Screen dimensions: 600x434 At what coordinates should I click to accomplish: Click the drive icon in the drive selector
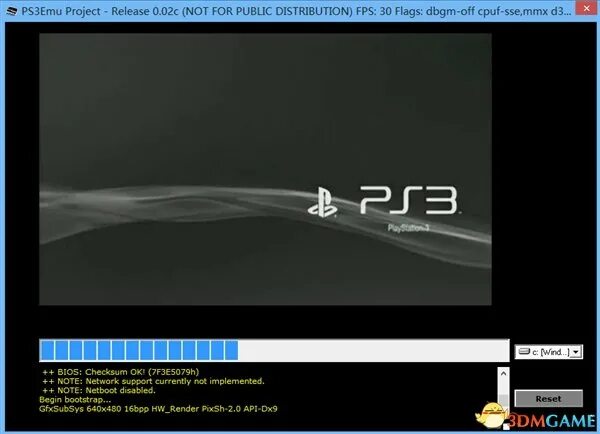pyautogui.click(x=524, y=351)
